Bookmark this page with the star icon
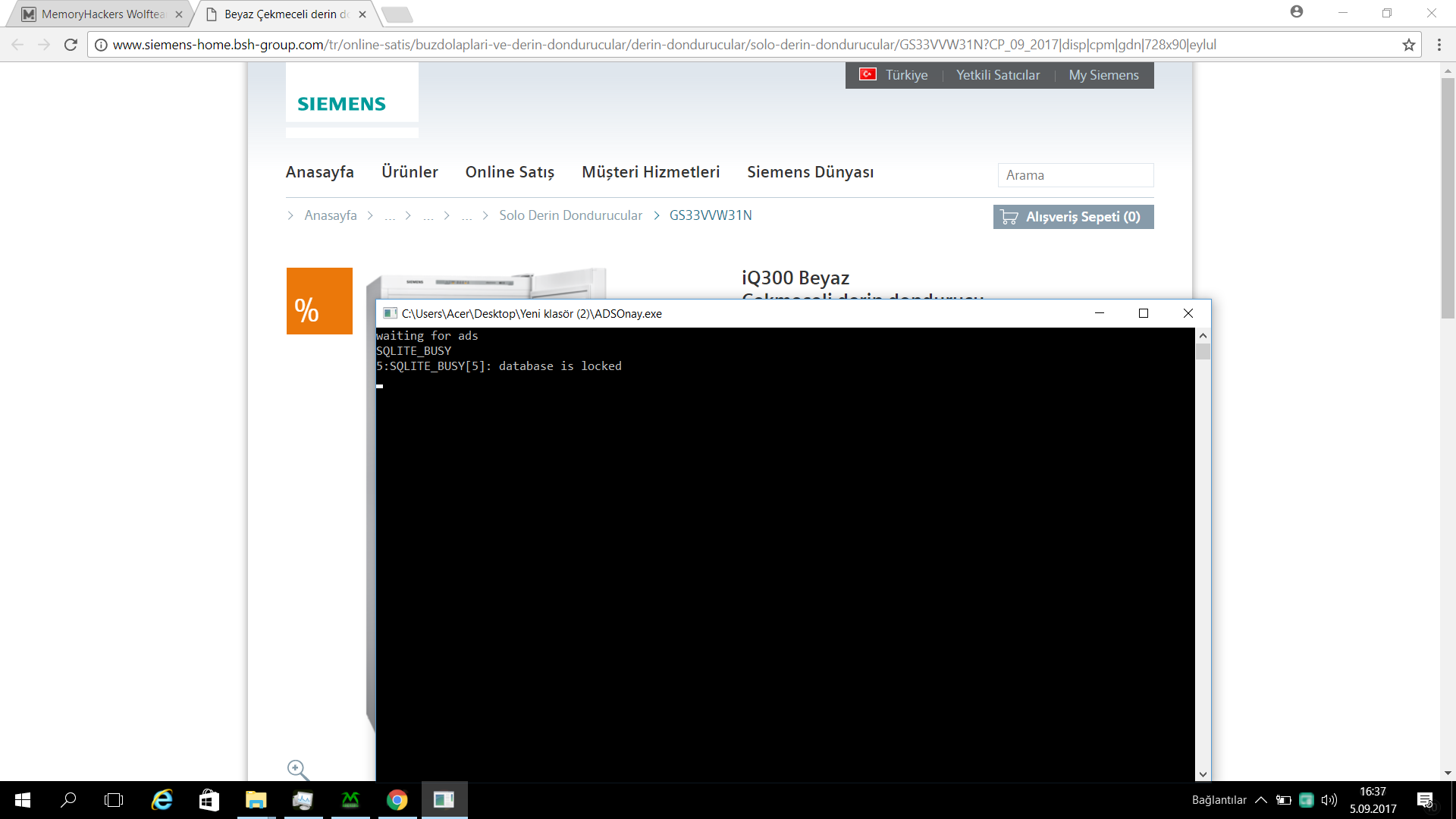The image size is (1456, 819). [1409, 45]
